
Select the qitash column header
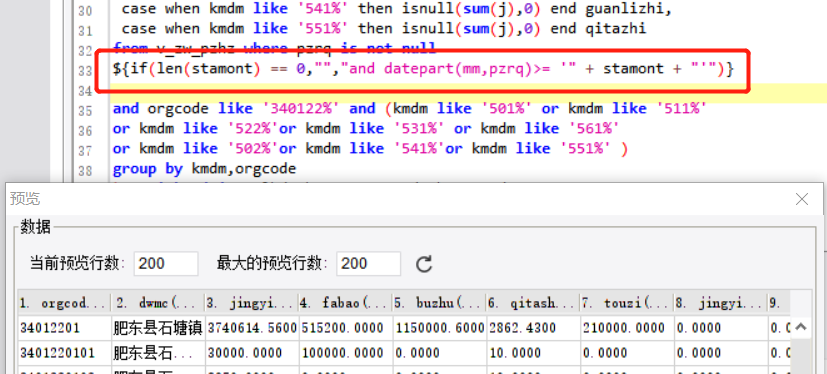point(533,302)
